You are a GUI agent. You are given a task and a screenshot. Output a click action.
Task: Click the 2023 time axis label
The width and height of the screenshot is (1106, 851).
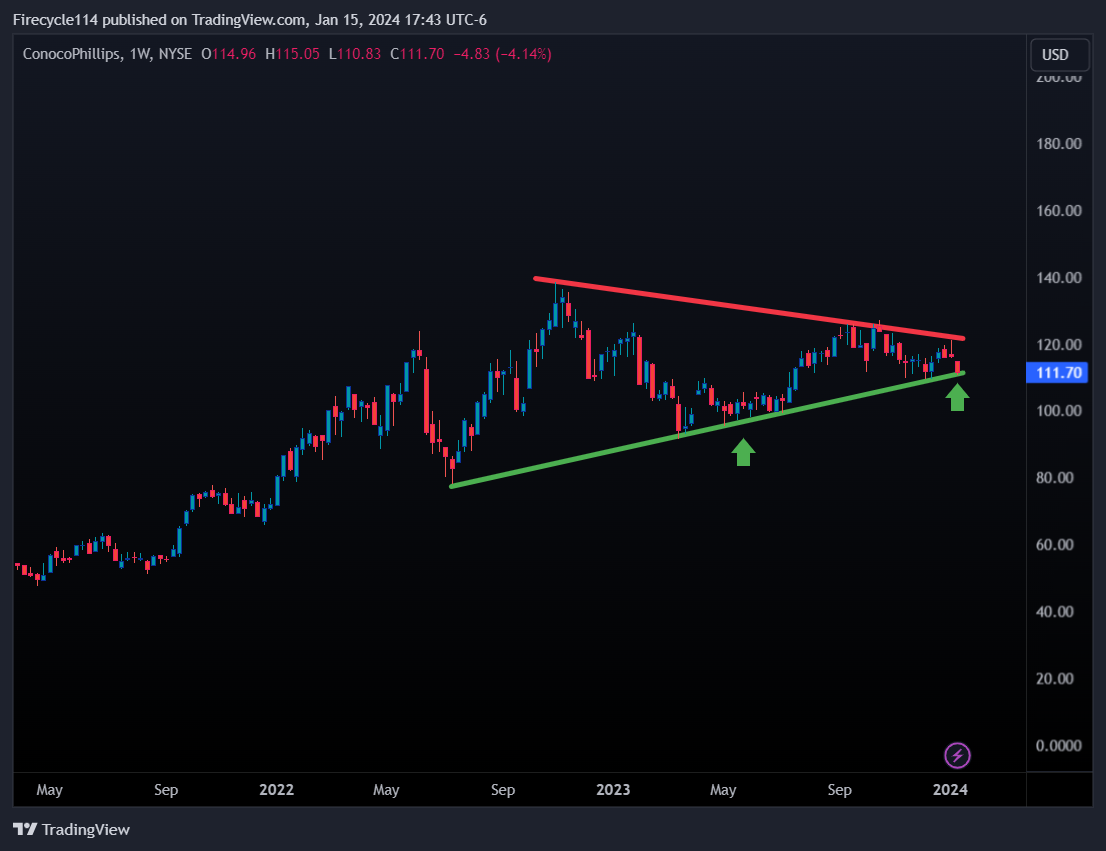[x=613, y=790]
